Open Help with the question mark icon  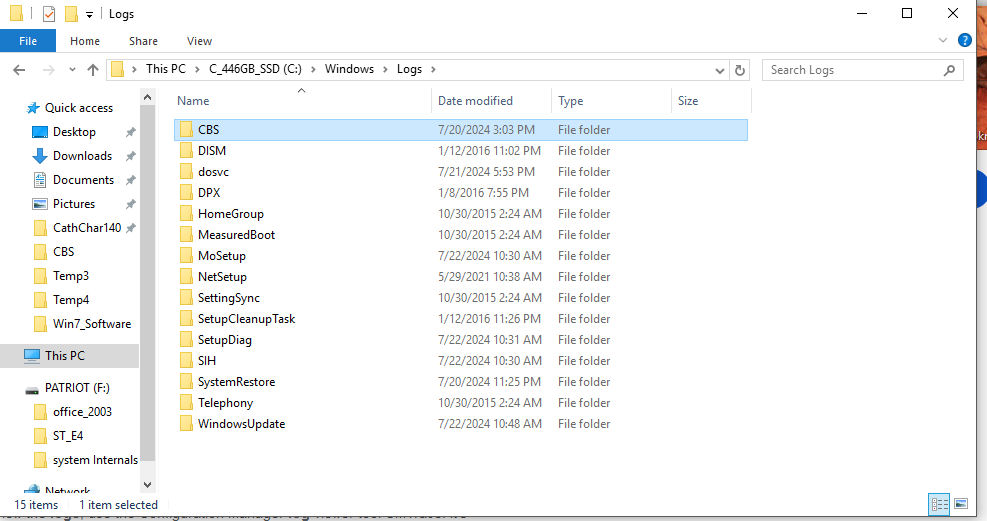tap(964, 40)
